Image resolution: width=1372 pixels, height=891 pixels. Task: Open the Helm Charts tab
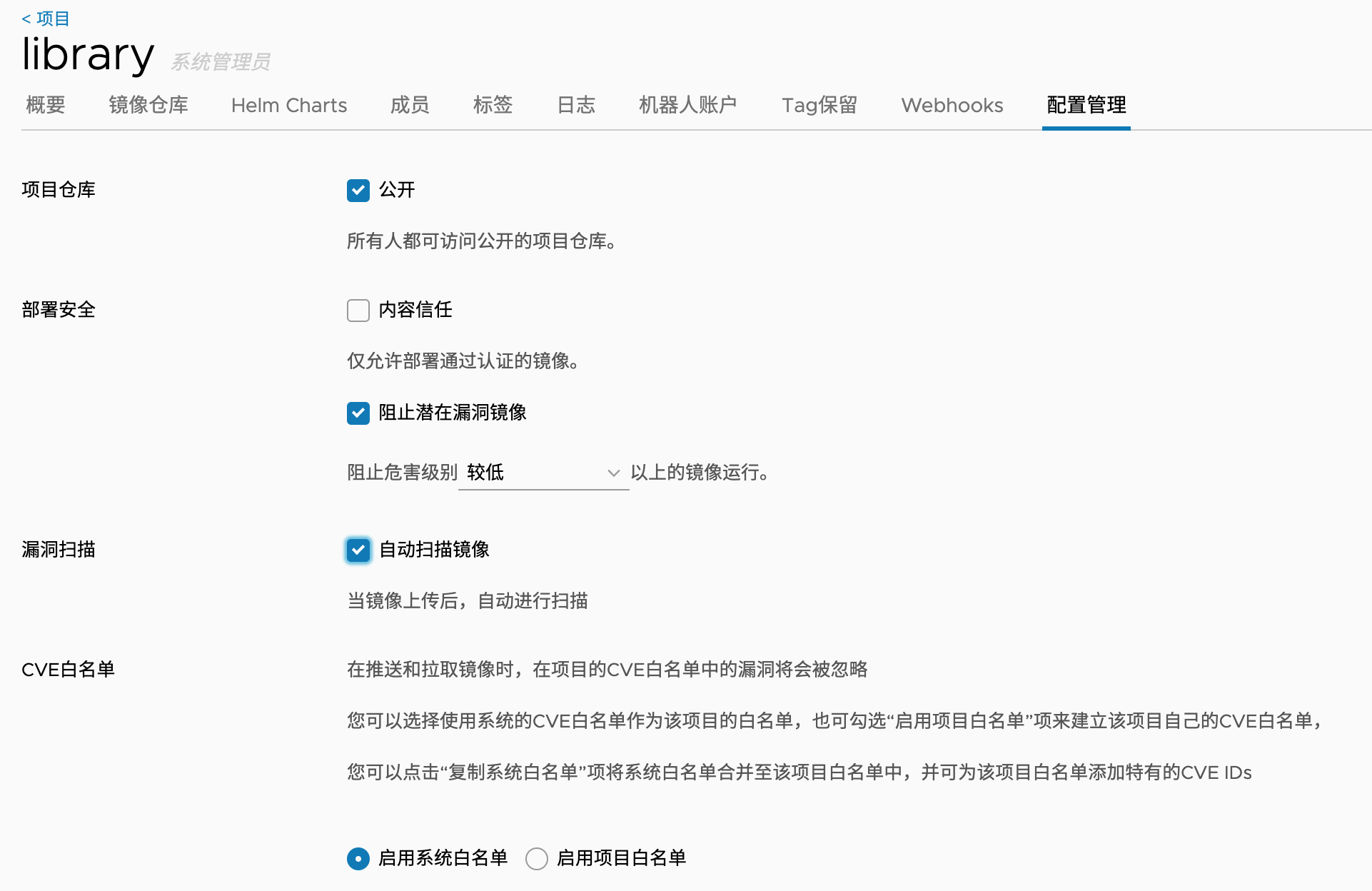pos(289,105)
